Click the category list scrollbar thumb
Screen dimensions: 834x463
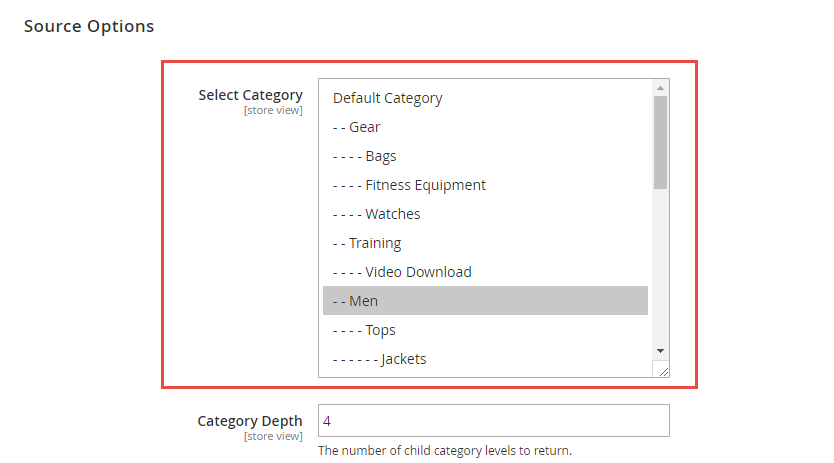[x=660, y=142]
